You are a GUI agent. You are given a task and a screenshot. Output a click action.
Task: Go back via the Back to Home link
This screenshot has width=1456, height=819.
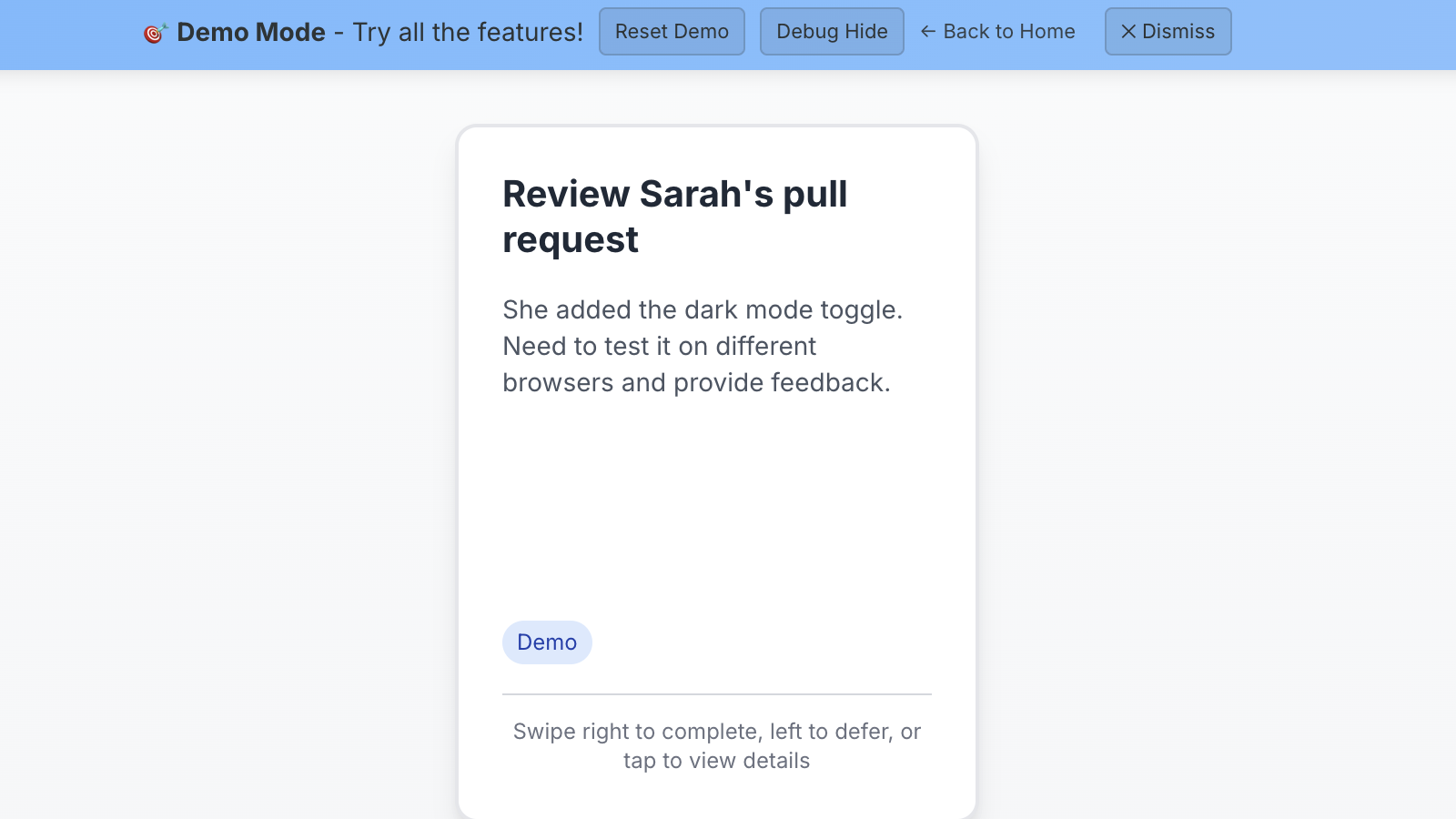click(x=1008, y=32)
